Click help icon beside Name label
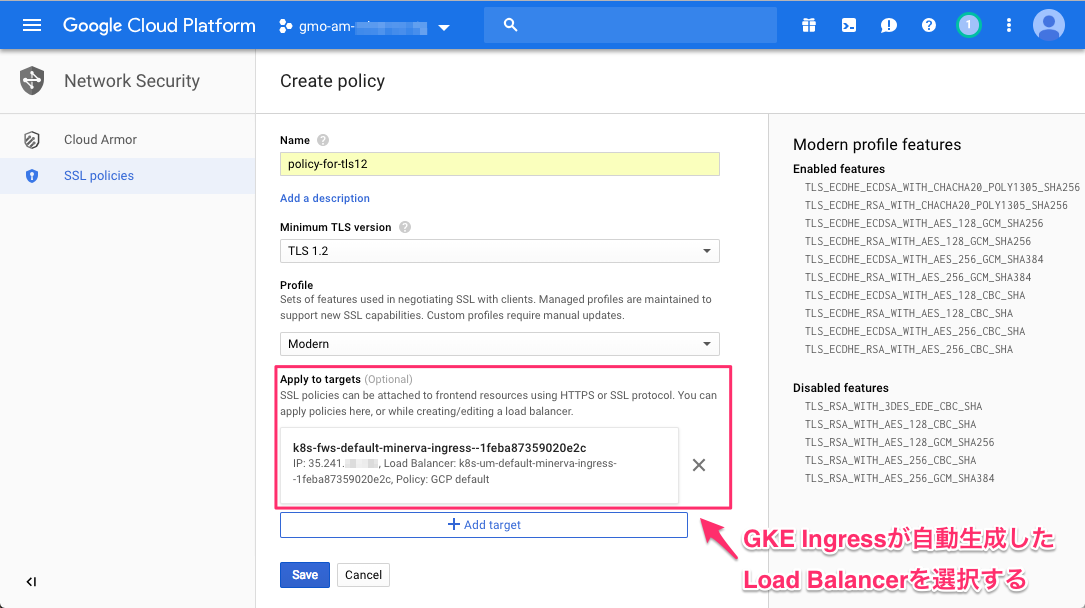The width and height of the screenshot is (1085, 608). (x=323, y=141)
